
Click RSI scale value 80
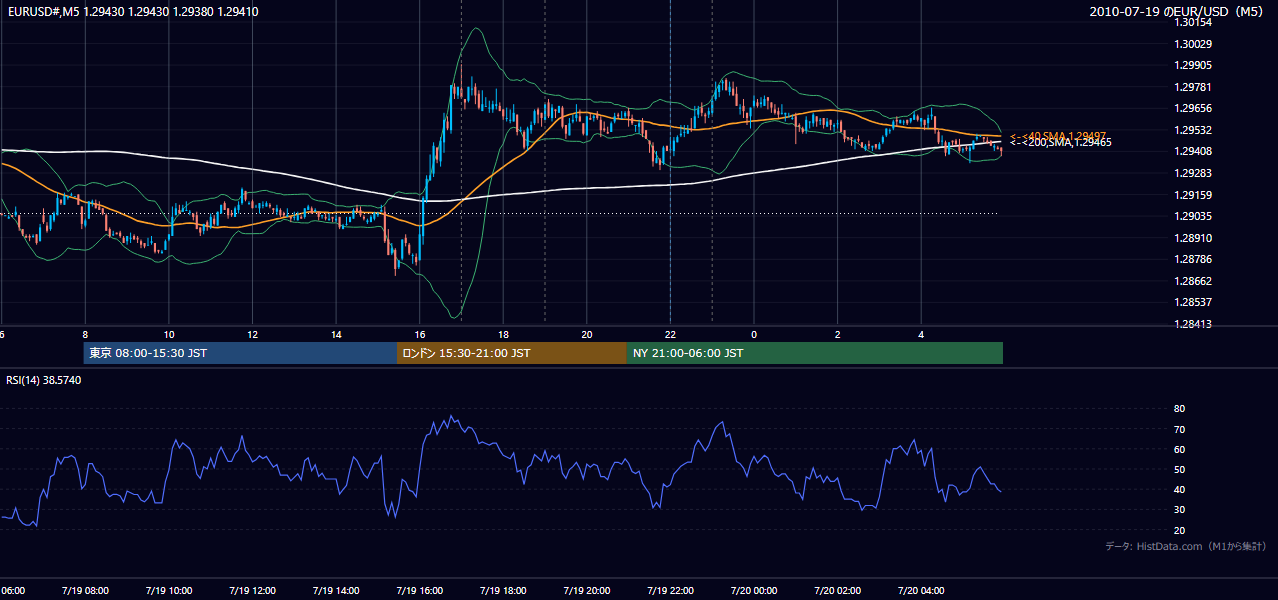tap(1179, 409)
